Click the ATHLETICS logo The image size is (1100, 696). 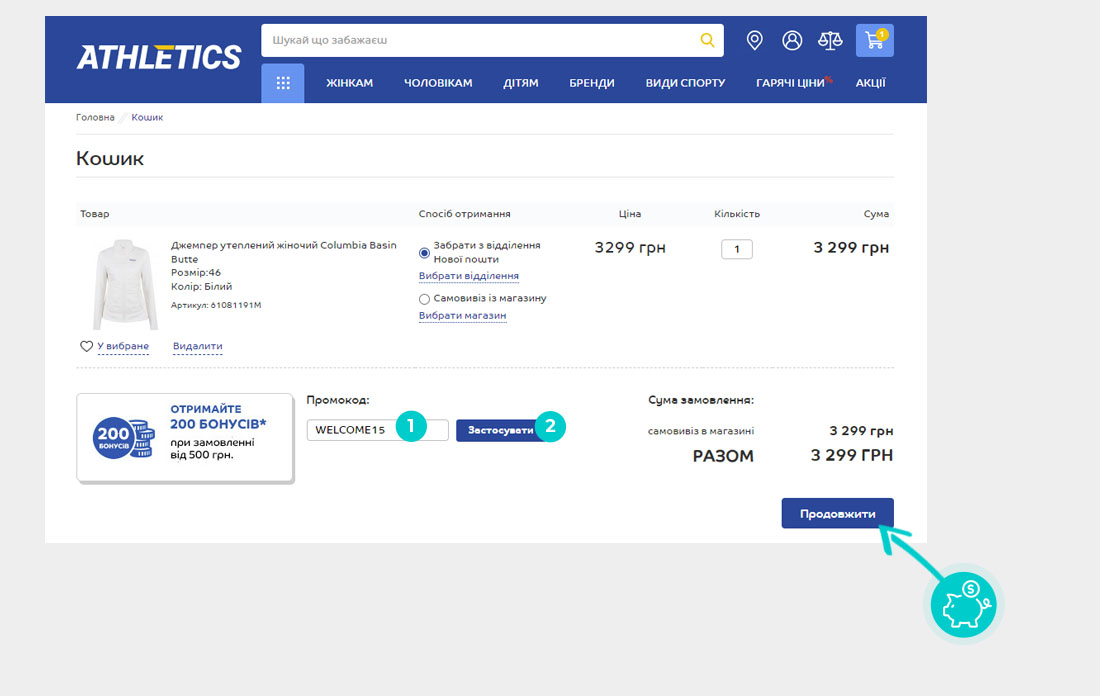[159, 57]
